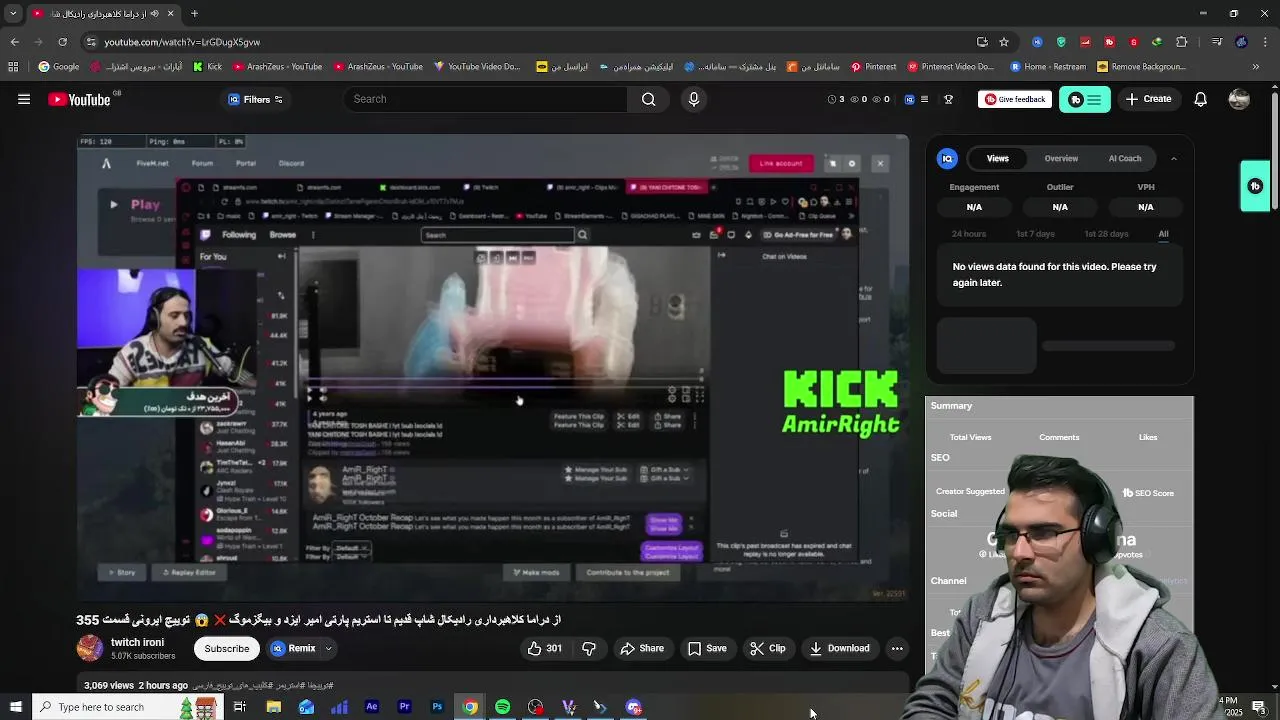Click the Give feedback button
Viewport: 1280px width, 720px height.
tap(1014, 99)
